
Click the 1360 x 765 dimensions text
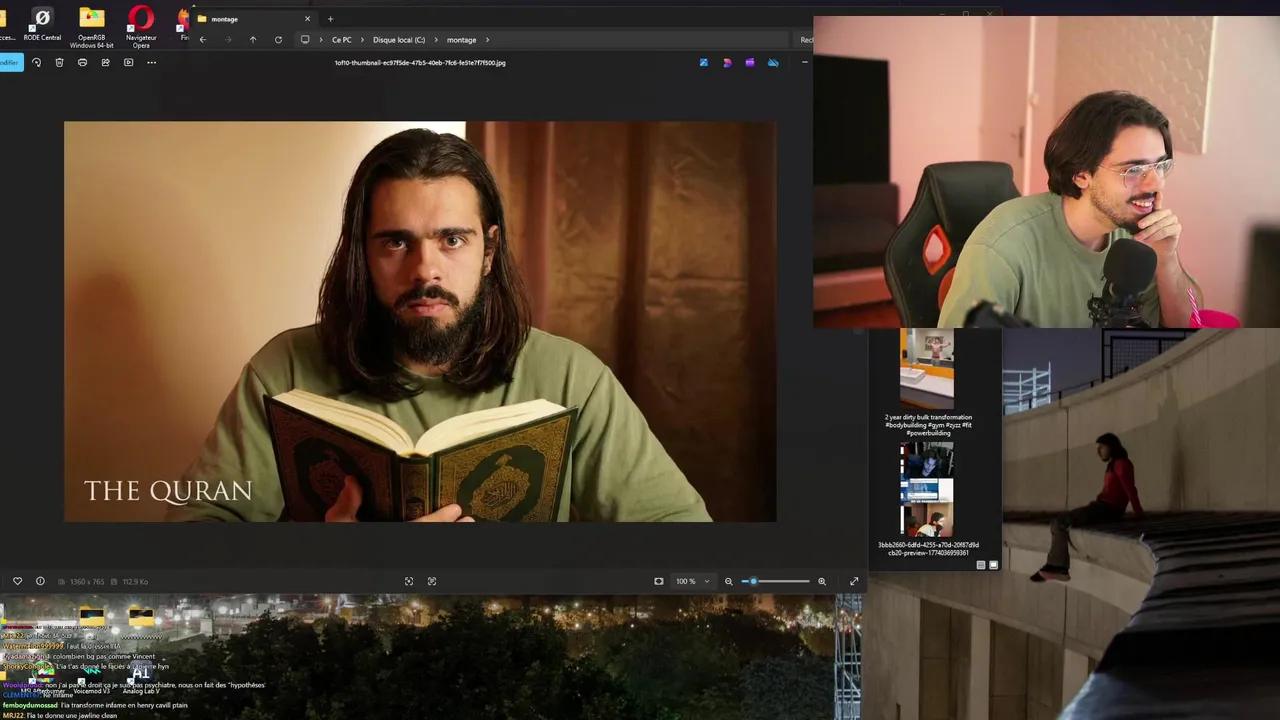coord(87,582)
